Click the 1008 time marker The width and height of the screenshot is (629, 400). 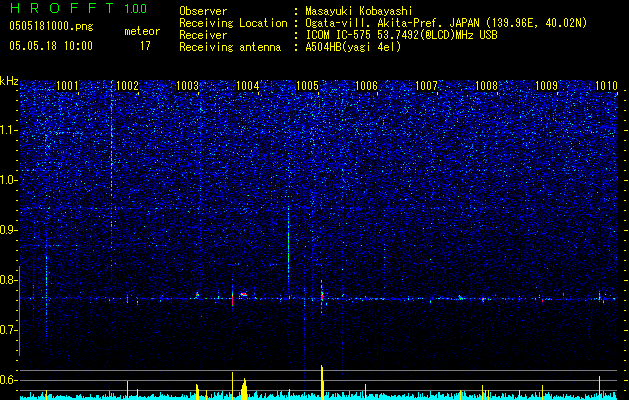pos(486,85)
